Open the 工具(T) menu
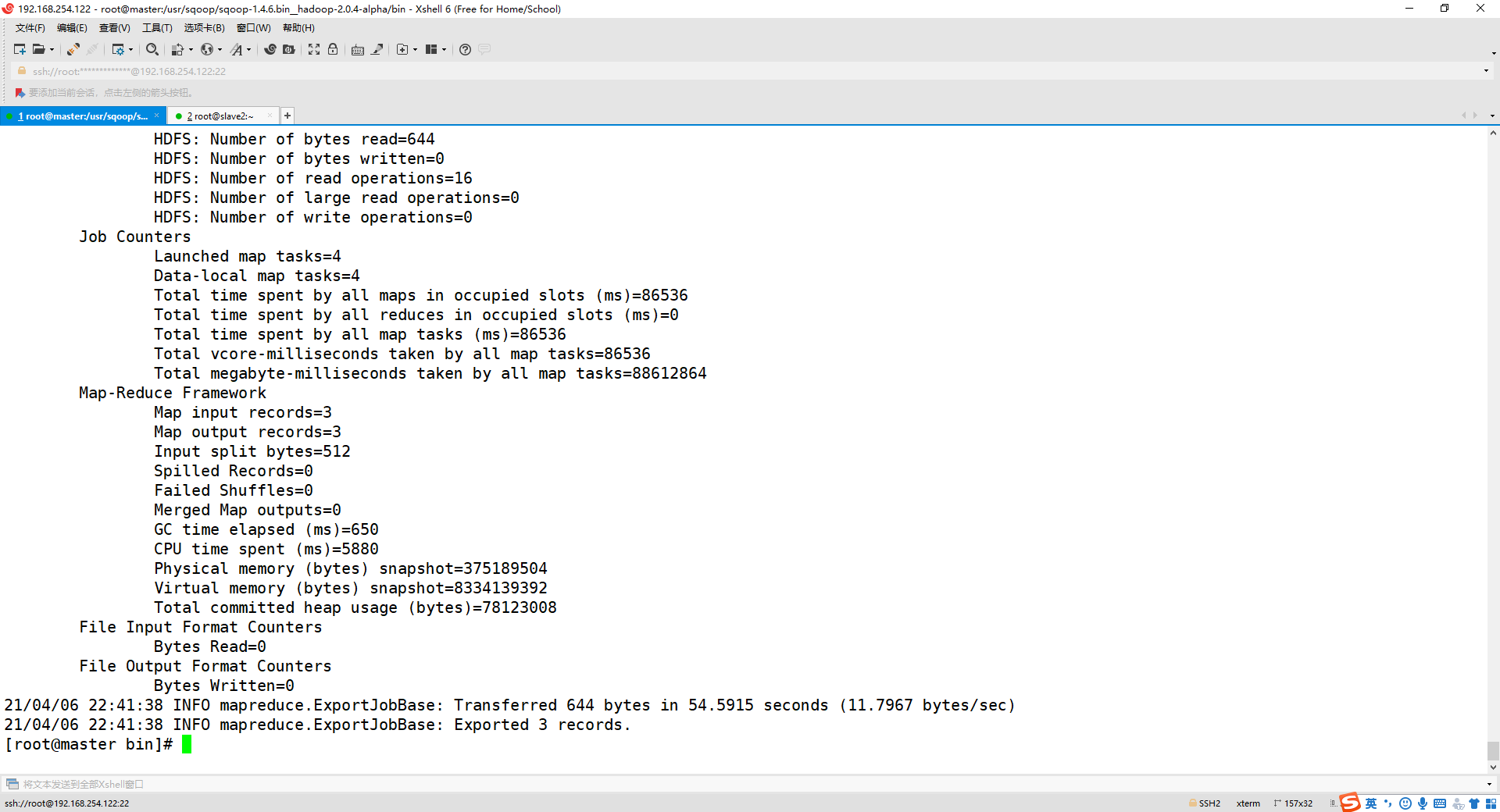The width and height of the screenshot is (1500, 812). point(157,27)
